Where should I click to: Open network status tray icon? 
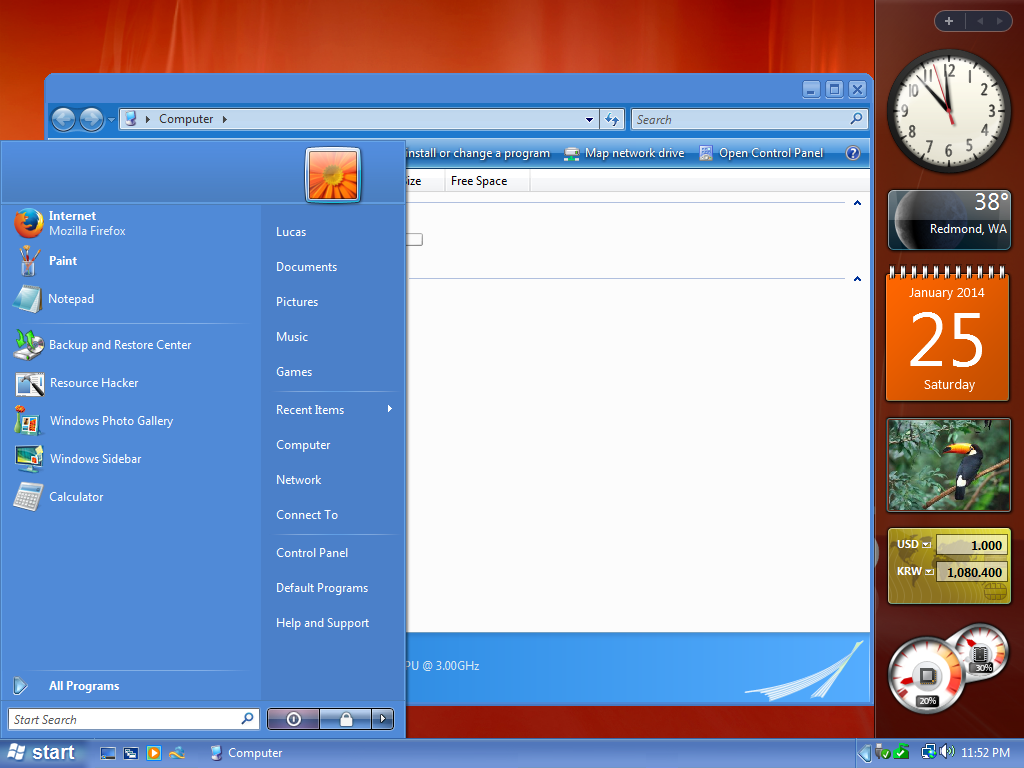[x=928, y=752]
